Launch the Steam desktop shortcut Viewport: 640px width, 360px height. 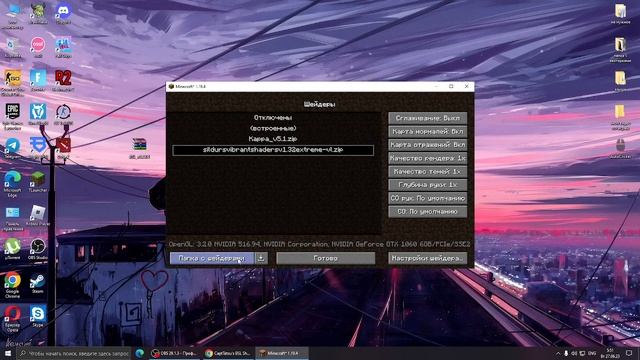click(x=38, y=282)
